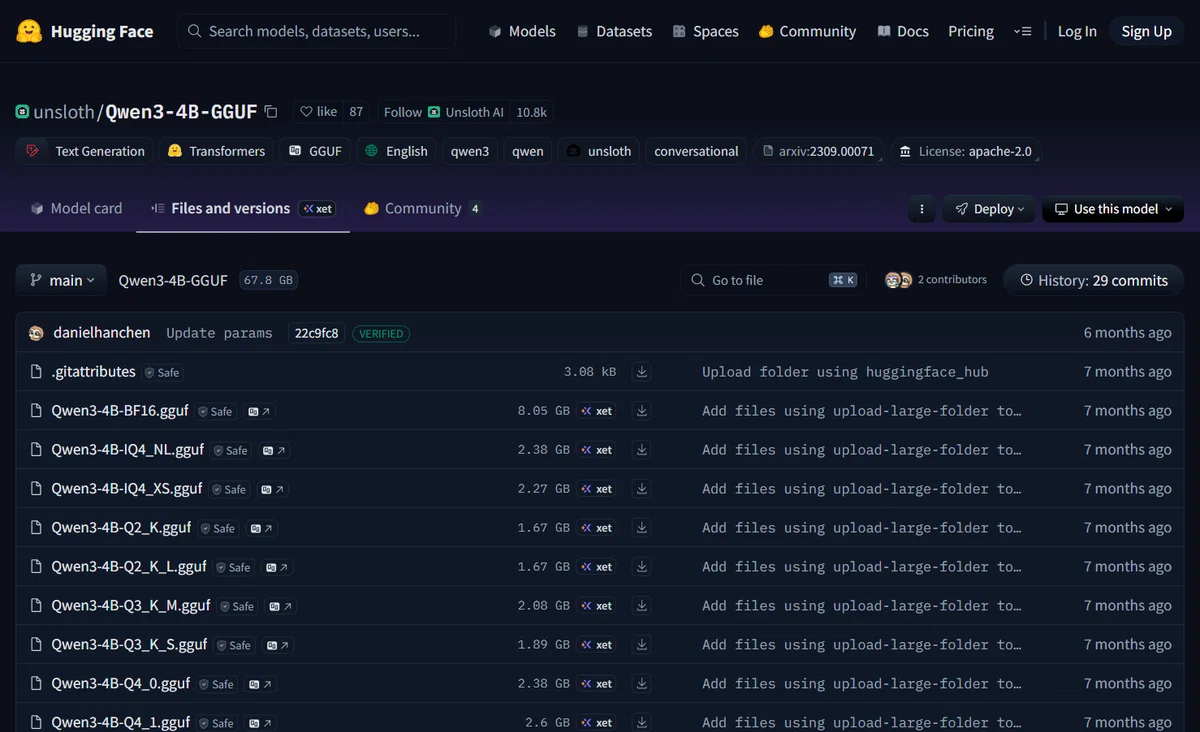
Task: Copy model name with copy icon
Action: coord(270,112)
